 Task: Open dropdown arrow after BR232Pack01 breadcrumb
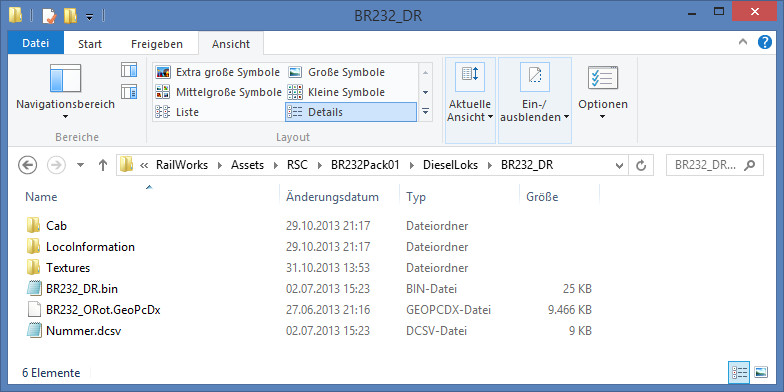click(412, 166)
